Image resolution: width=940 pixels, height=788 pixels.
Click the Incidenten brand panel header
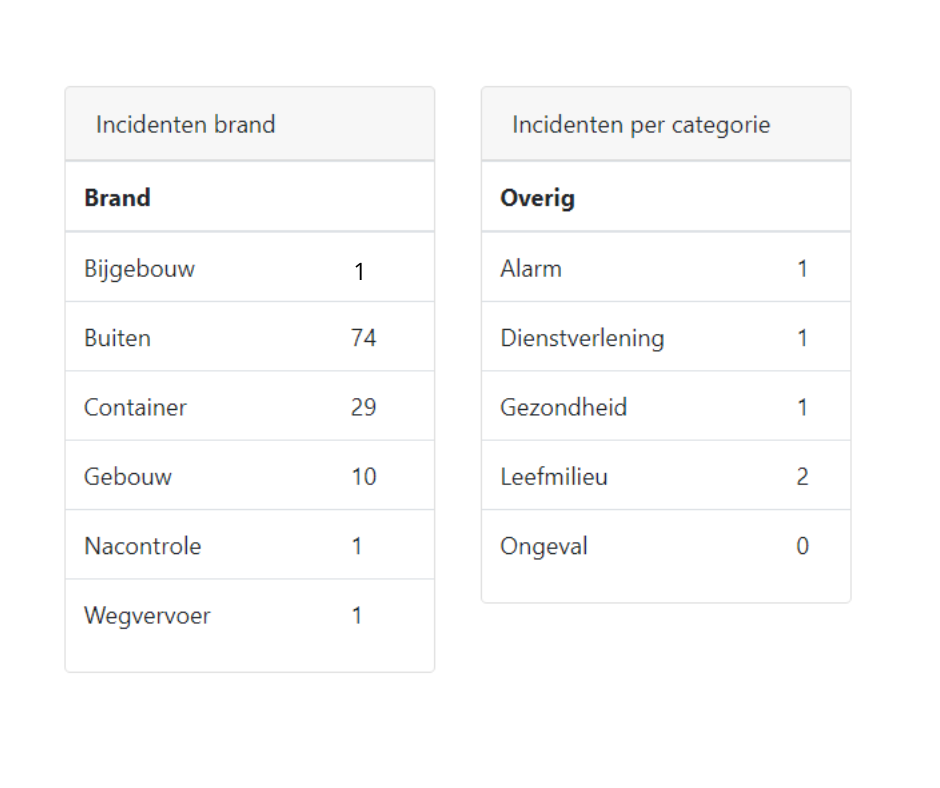[249, 124]
